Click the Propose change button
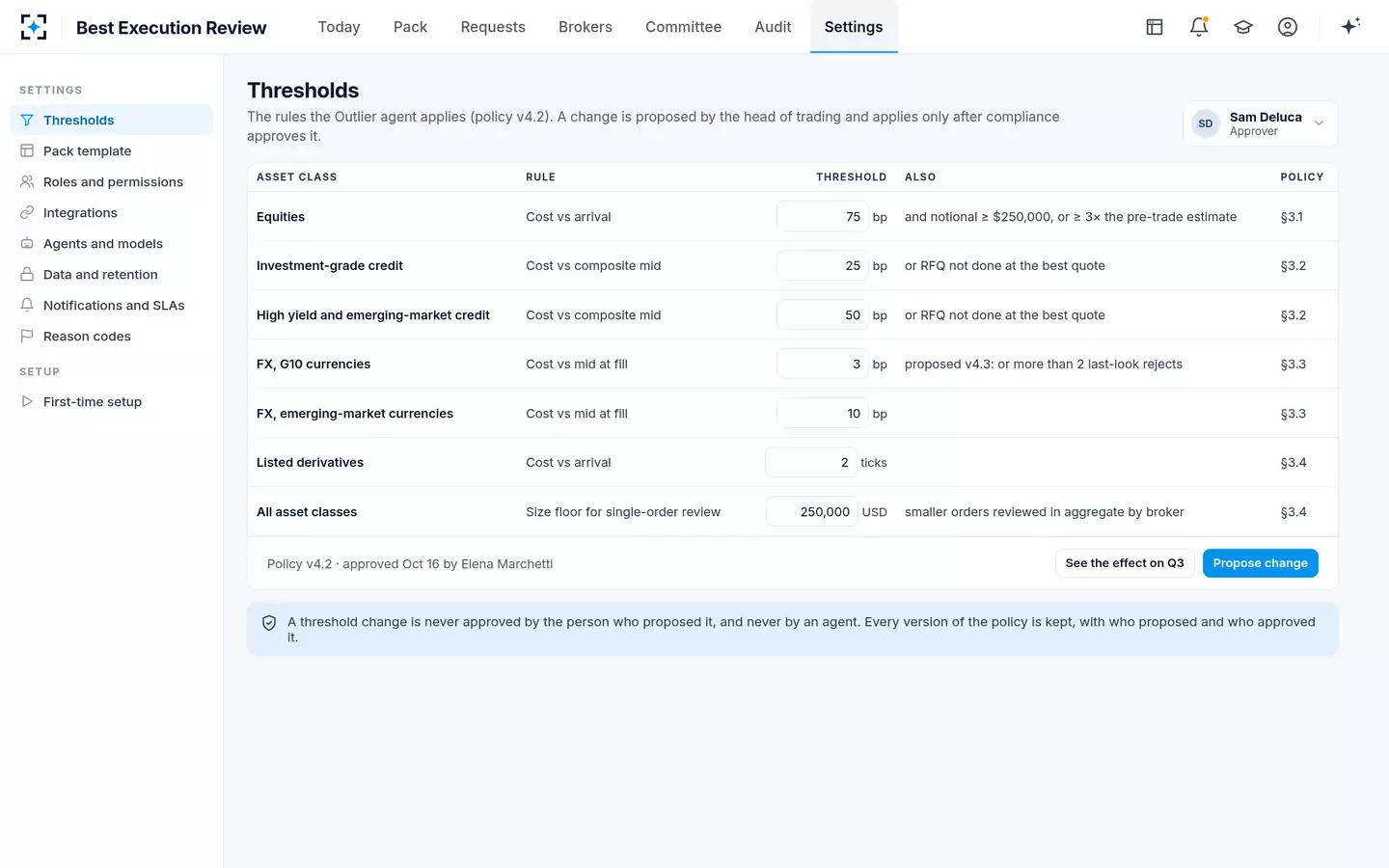The width and height of the screenshot is (1389, 868). pyautogui.click(x=1260, y=563)
